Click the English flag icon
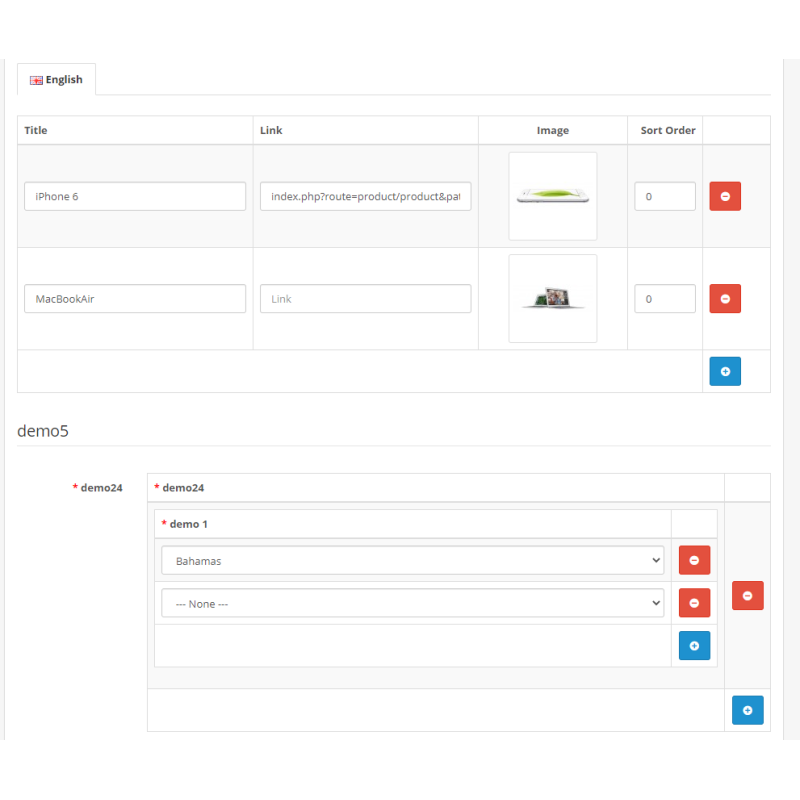The width and height of the screenshot is (800, 800). [36, 80]
